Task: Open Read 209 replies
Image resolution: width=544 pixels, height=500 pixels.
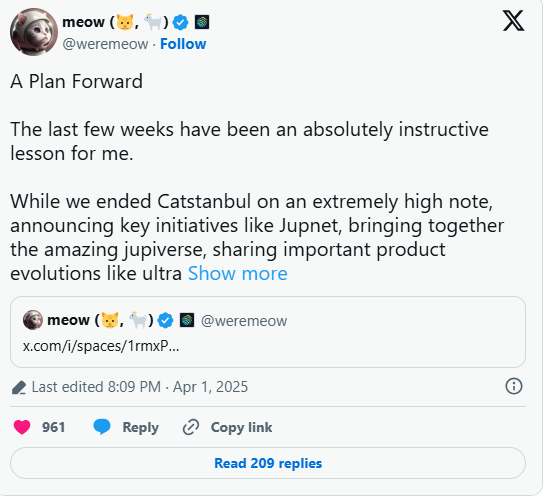Action: (x=268, y=463)
